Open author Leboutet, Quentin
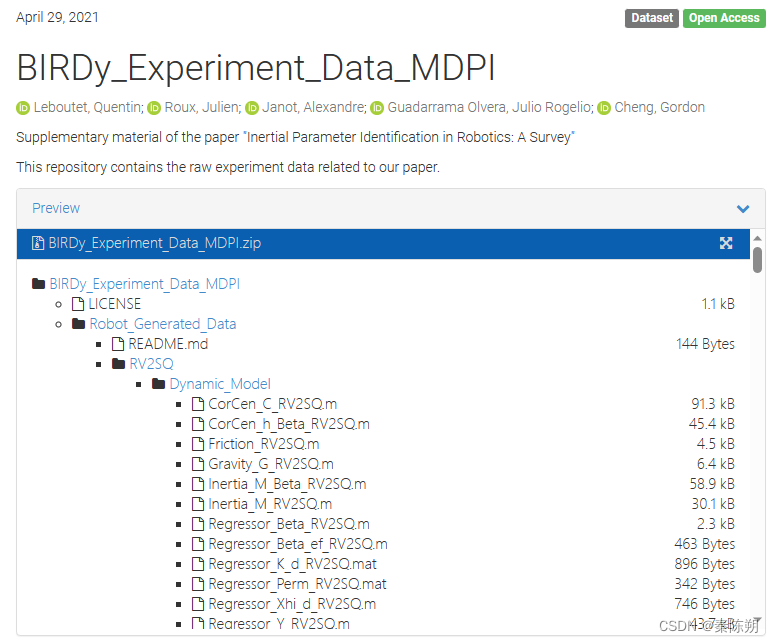 (89, 107)
